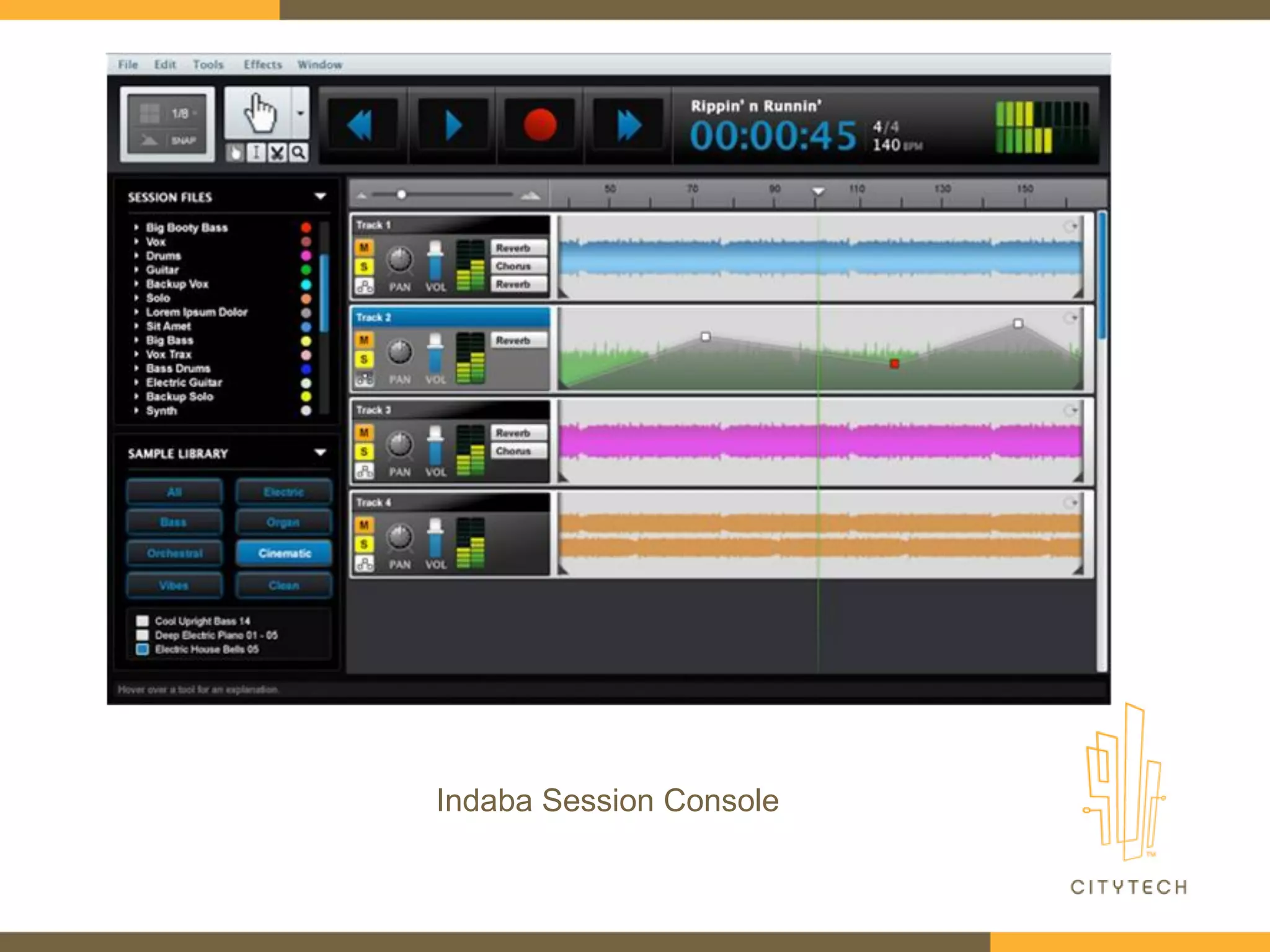
Task: Open the Edit menu
Action: click(165, 64)
